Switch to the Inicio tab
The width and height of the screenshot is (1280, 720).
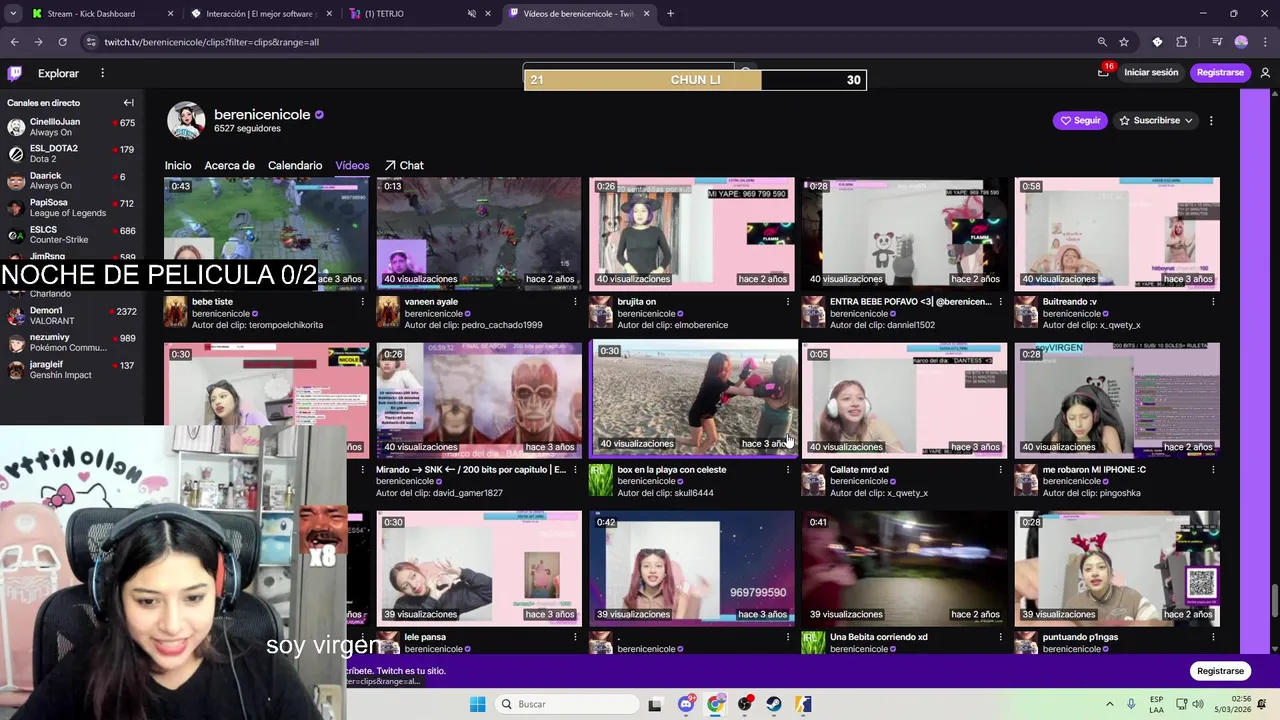coord(178,166)
